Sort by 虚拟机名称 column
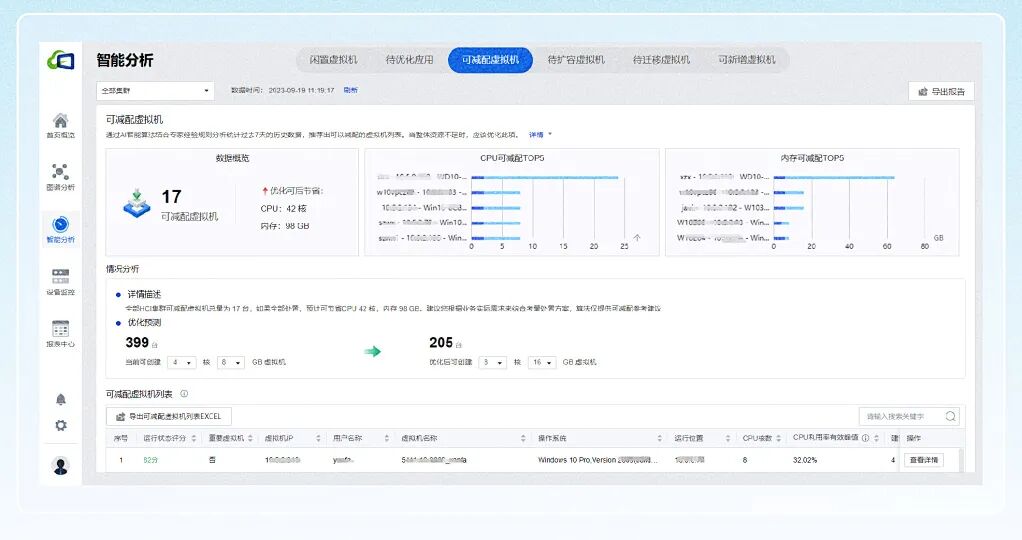The image size is (1022, 540). coord(523,438)
